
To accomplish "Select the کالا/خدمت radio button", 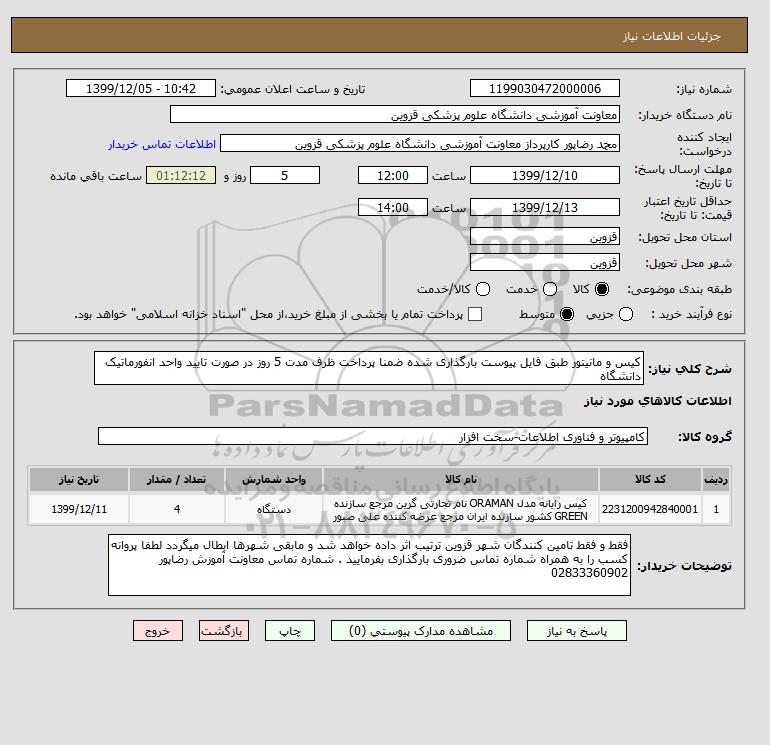I will point(483,289).
